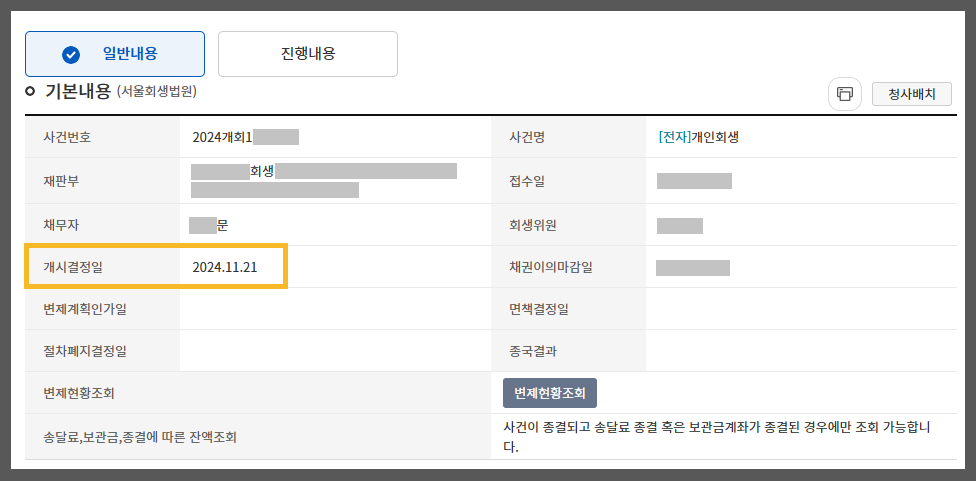The width and height of the screenshot is (976, 481).
Task: Select the 채무자 name ending in 문
Action: click(x=209, y=225)
